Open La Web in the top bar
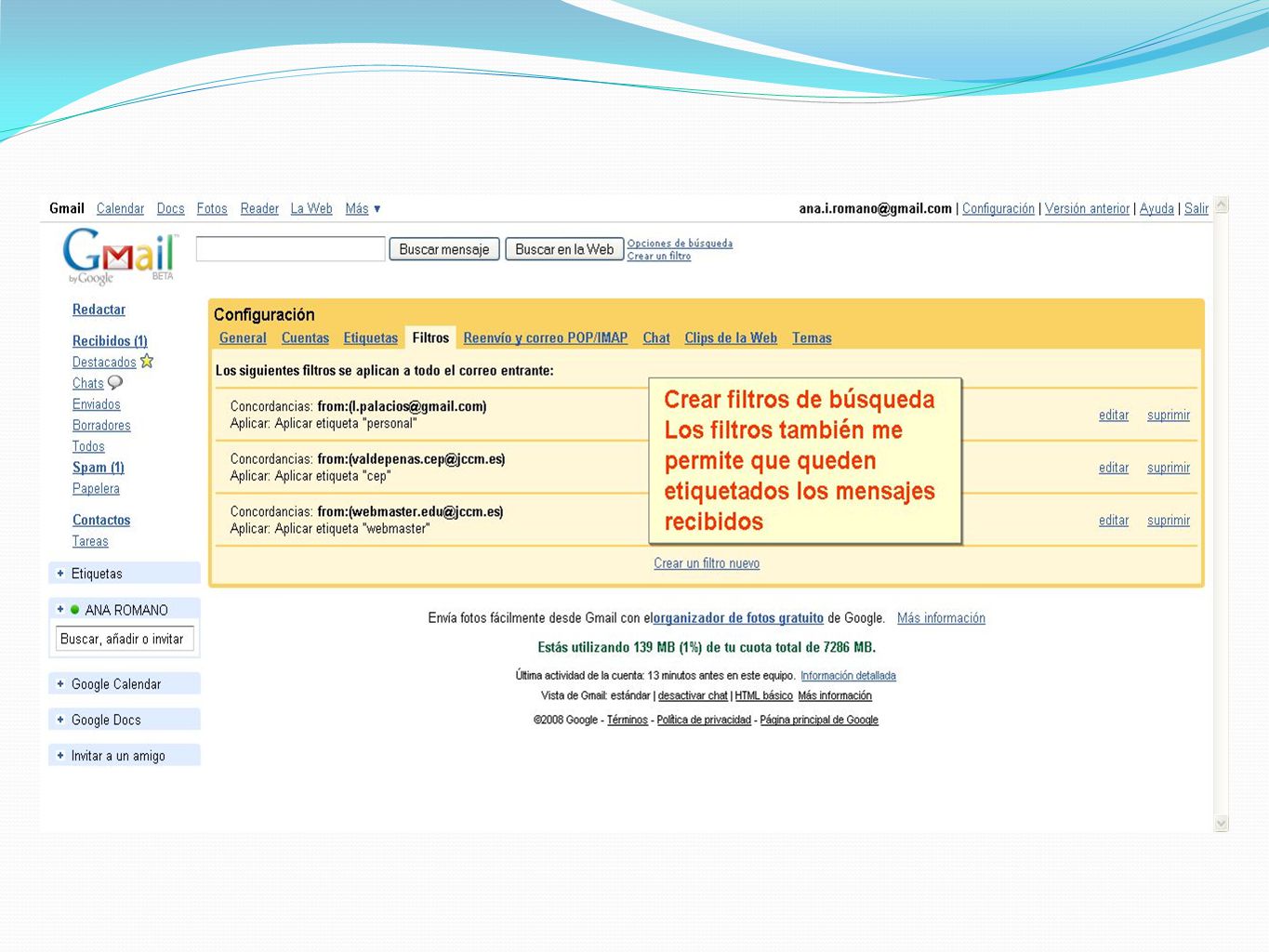This screenshot has width=1269, height=952. 311,208
